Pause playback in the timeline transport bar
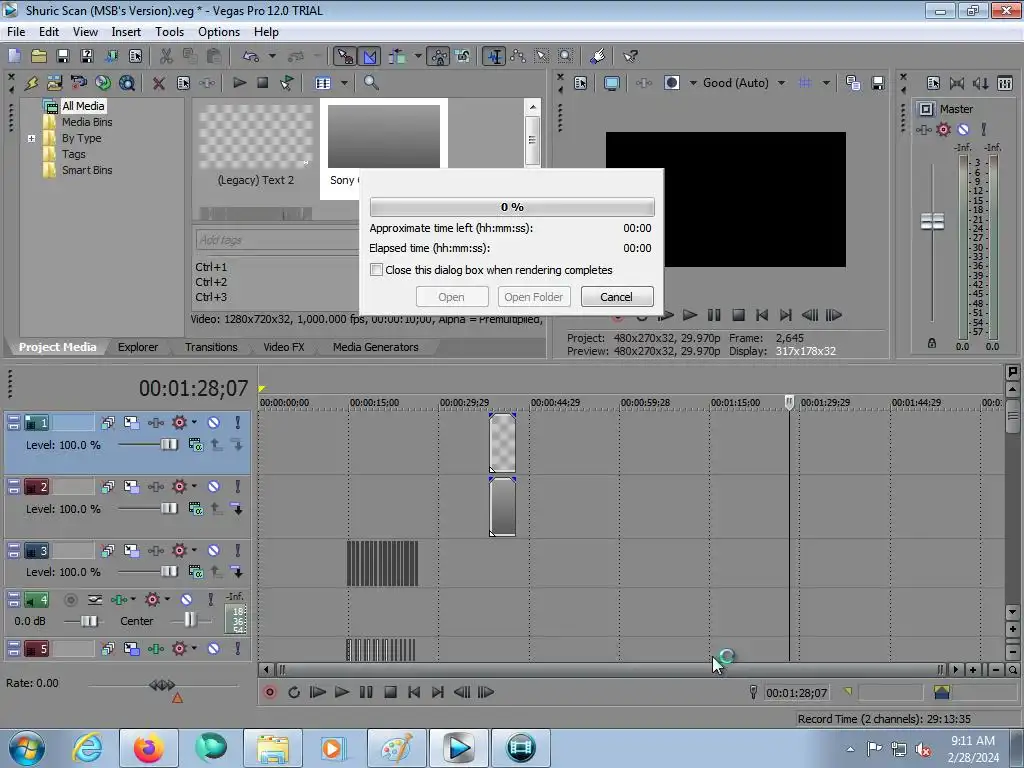Image resolution: width=1024 pixels, height=768 pixels. [366, 692]
